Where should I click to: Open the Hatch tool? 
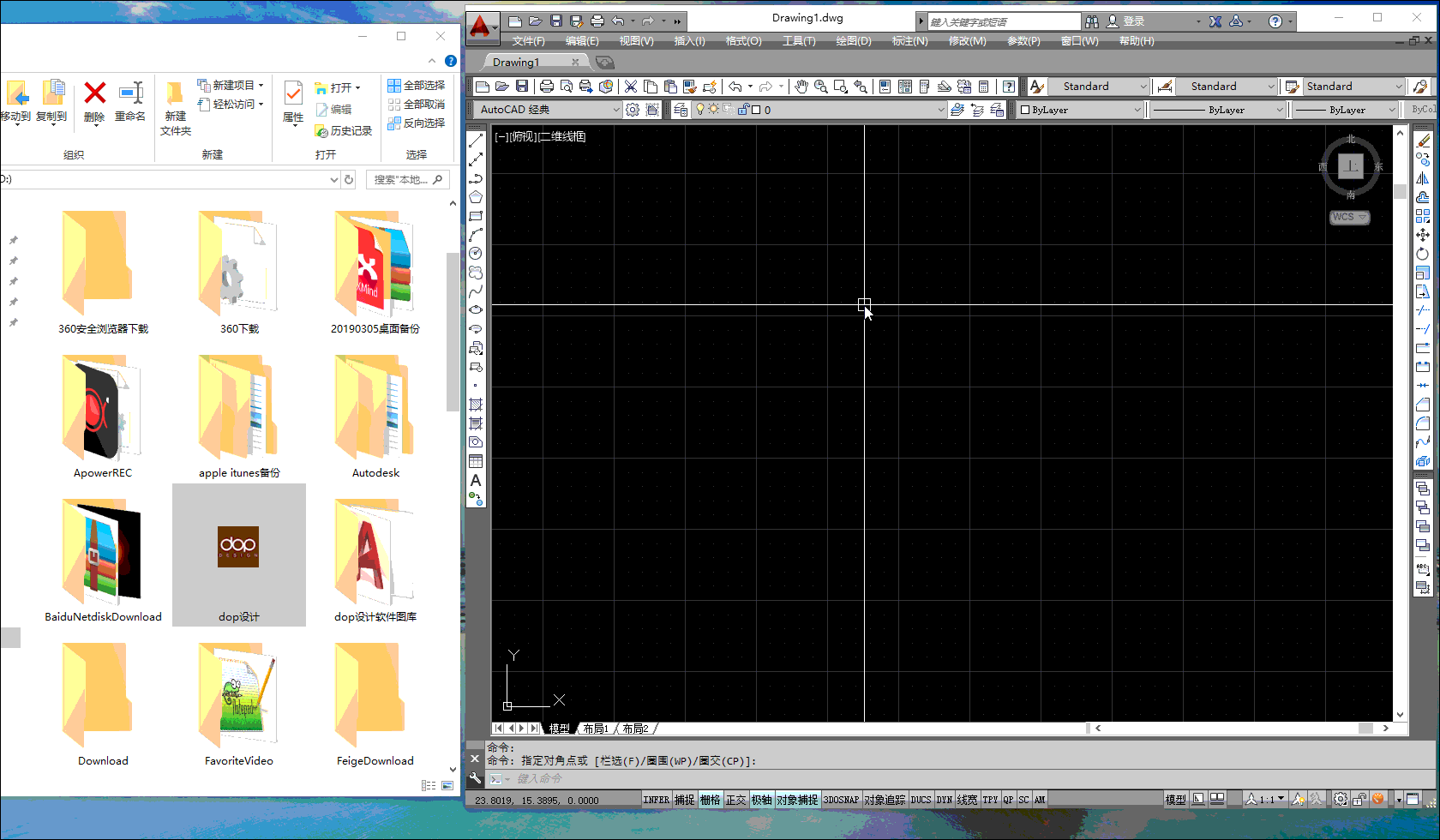click(476, 405)
